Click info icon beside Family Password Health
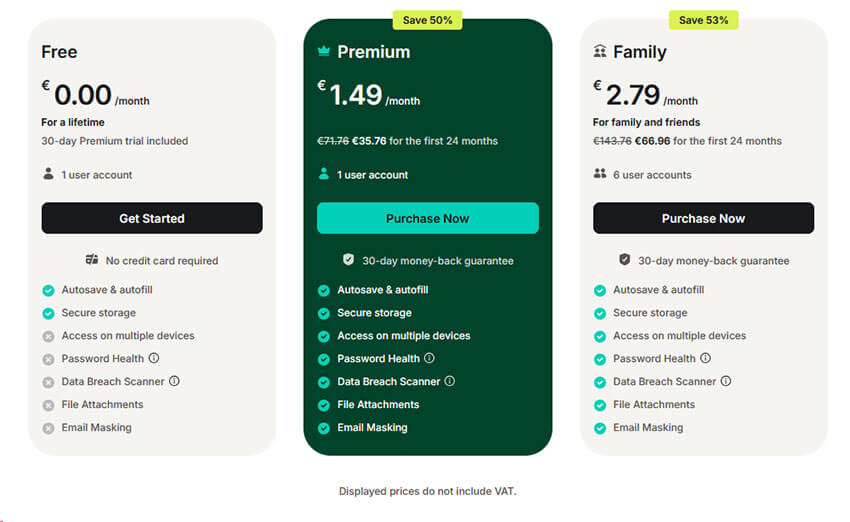This screenshot has width=850, height=522. point(706,358)
